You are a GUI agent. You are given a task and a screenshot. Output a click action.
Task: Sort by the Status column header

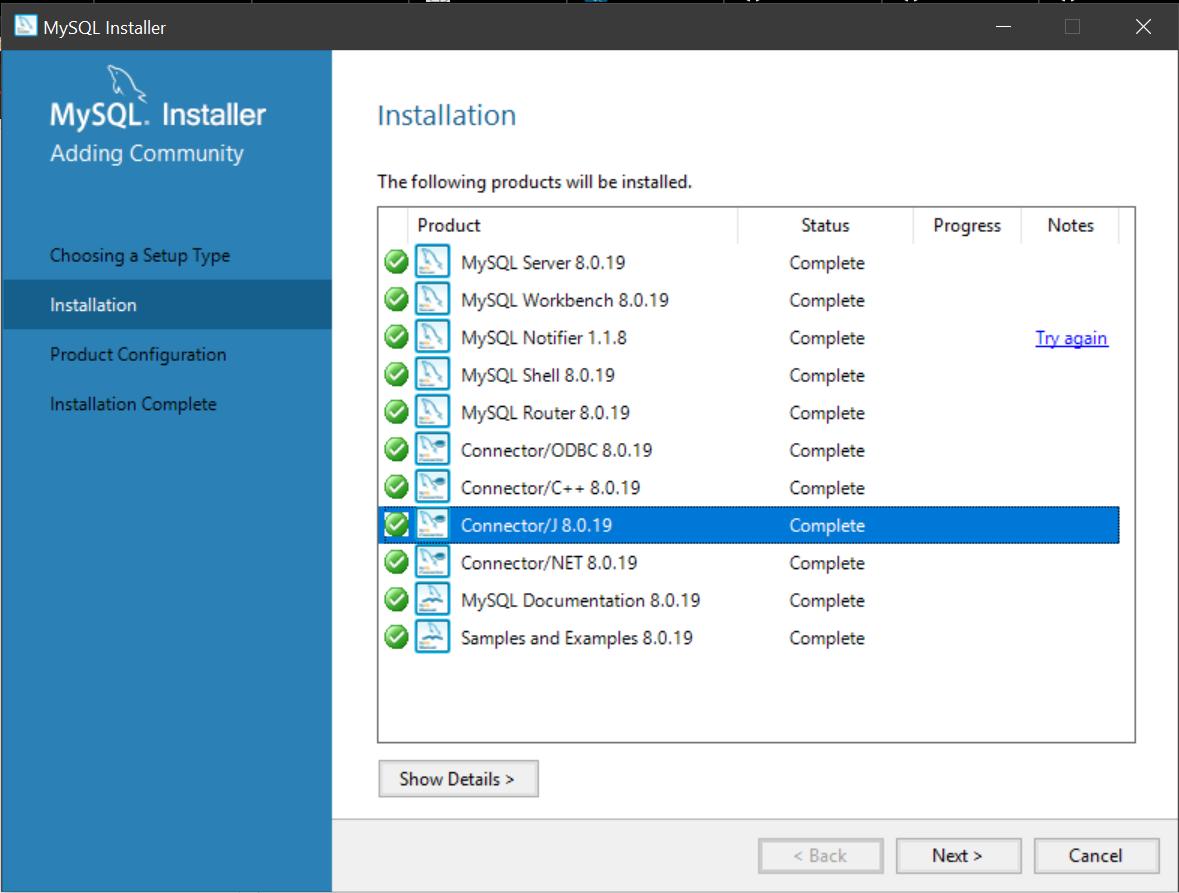pyautogui.click(x=825, y=226)
